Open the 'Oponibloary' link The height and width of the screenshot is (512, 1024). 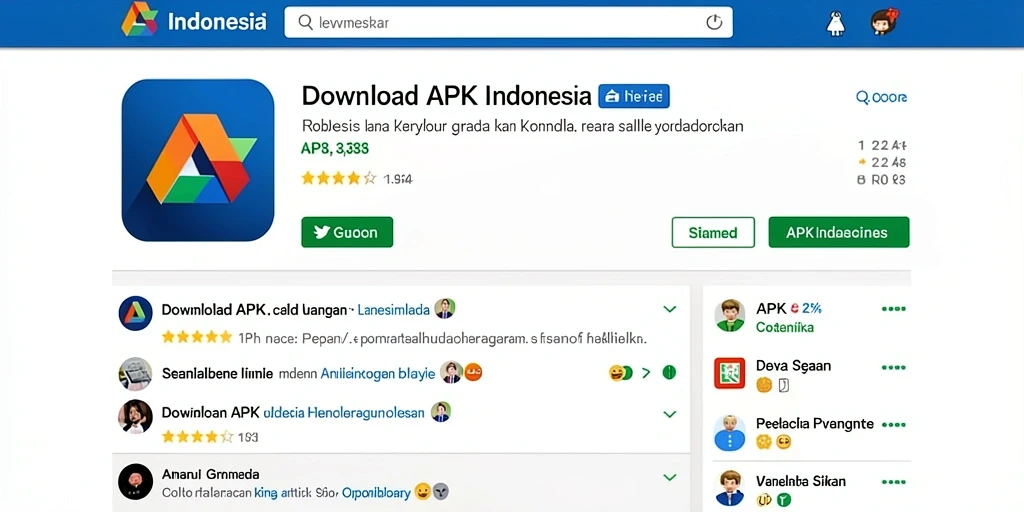(x=376, y=492)
